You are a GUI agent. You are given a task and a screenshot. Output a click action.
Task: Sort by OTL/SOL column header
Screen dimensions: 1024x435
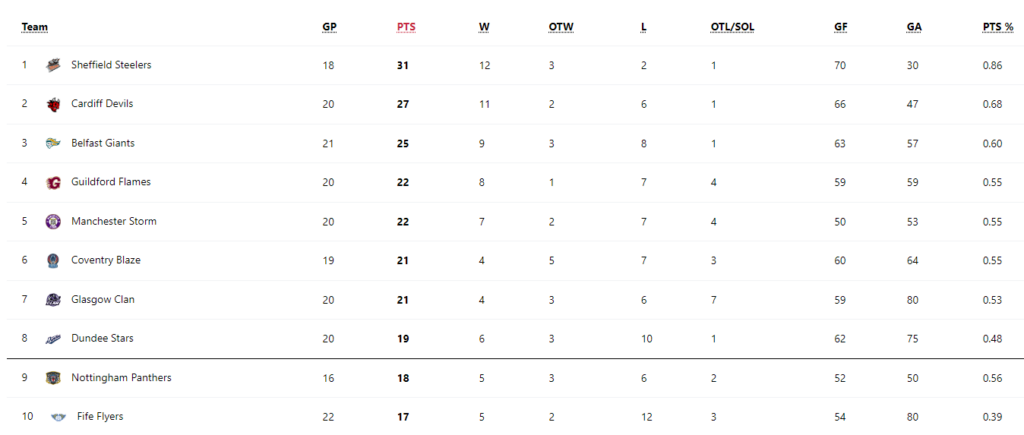point(733,27)
